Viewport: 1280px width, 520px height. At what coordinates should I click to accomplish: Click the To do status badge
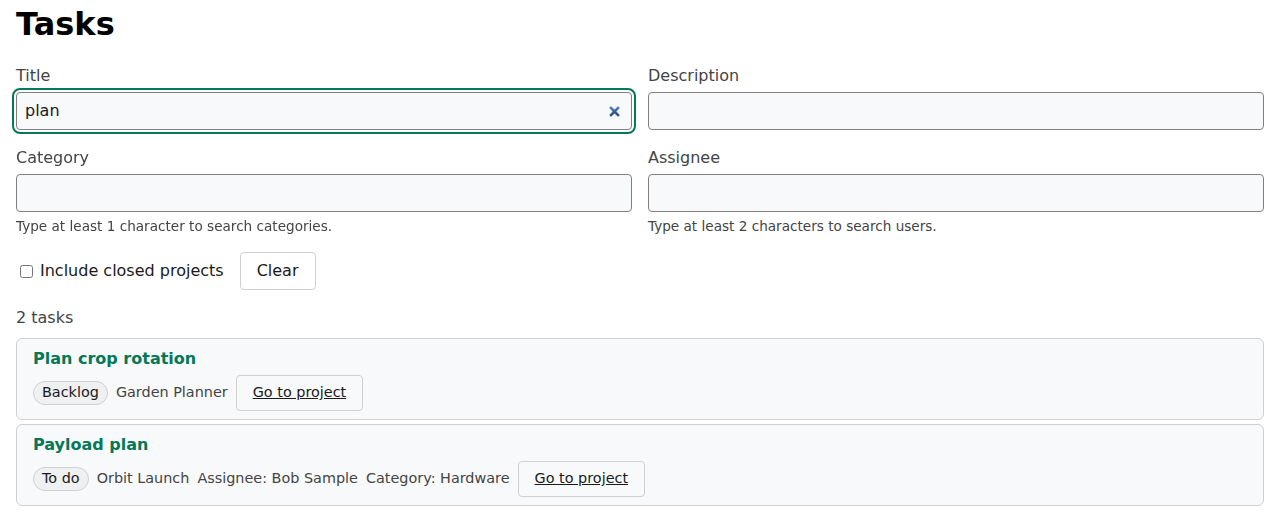(x=61, y=478)
